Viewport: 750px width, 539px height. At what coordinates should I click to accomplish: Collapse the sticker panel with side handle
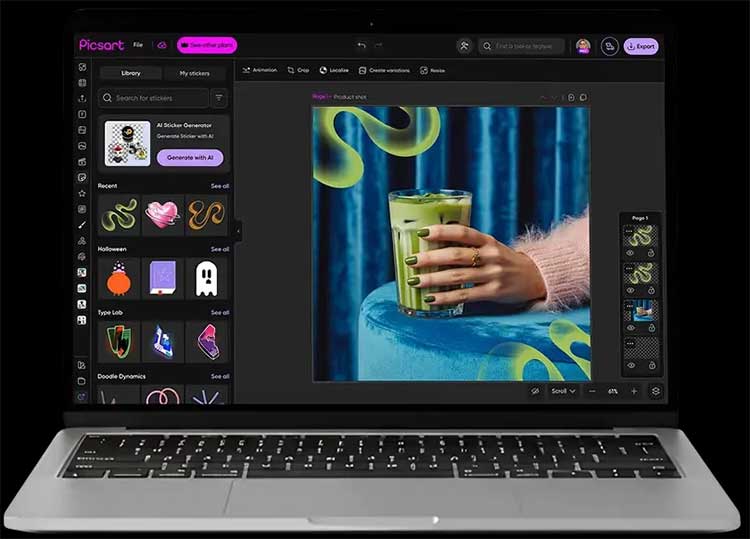click(238, 231)
